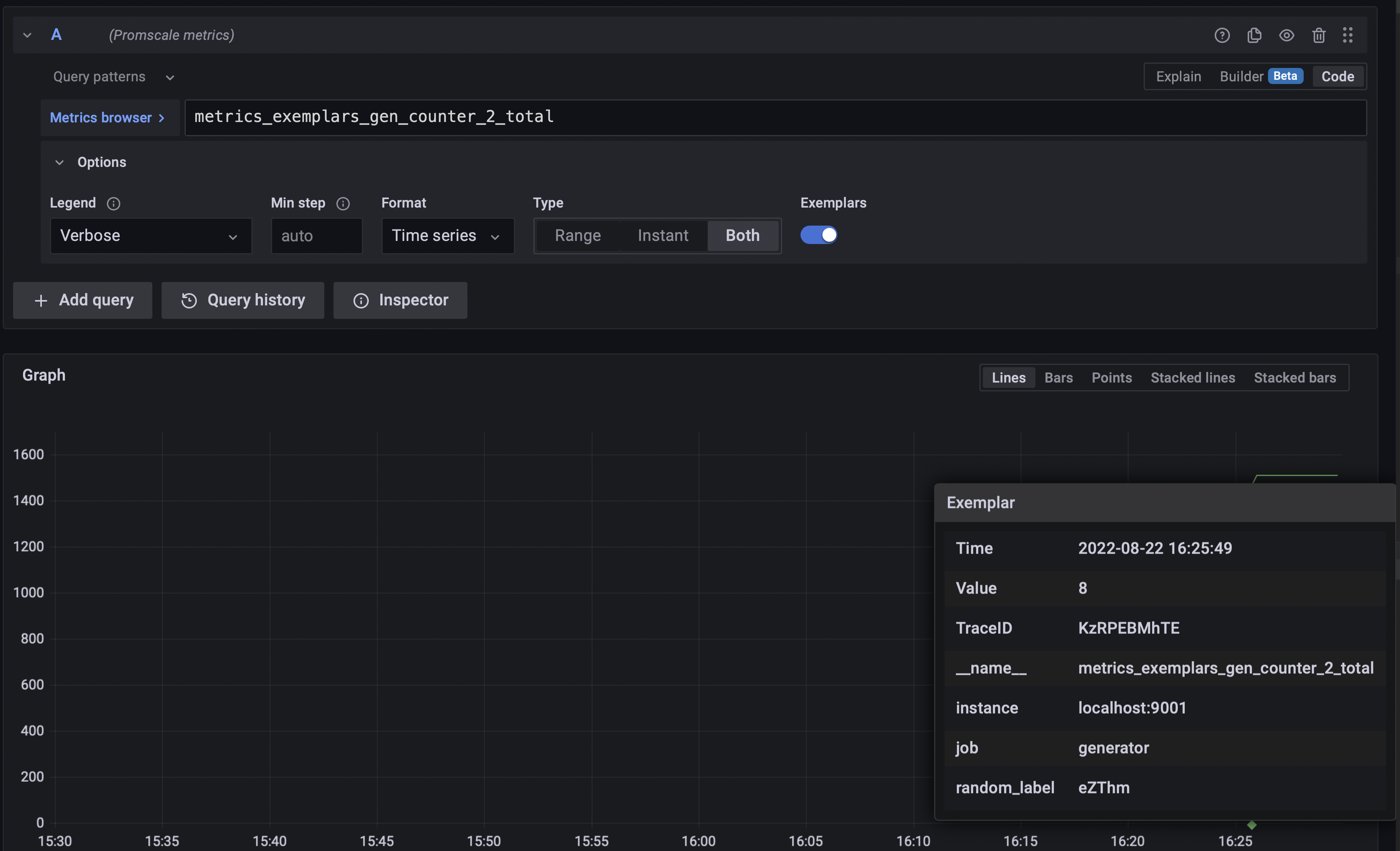Viewport: 1400px width, 851px height.
Task: Duplicate query A with copy icon
Action: pyautogui.click(x=1254, y=35)
